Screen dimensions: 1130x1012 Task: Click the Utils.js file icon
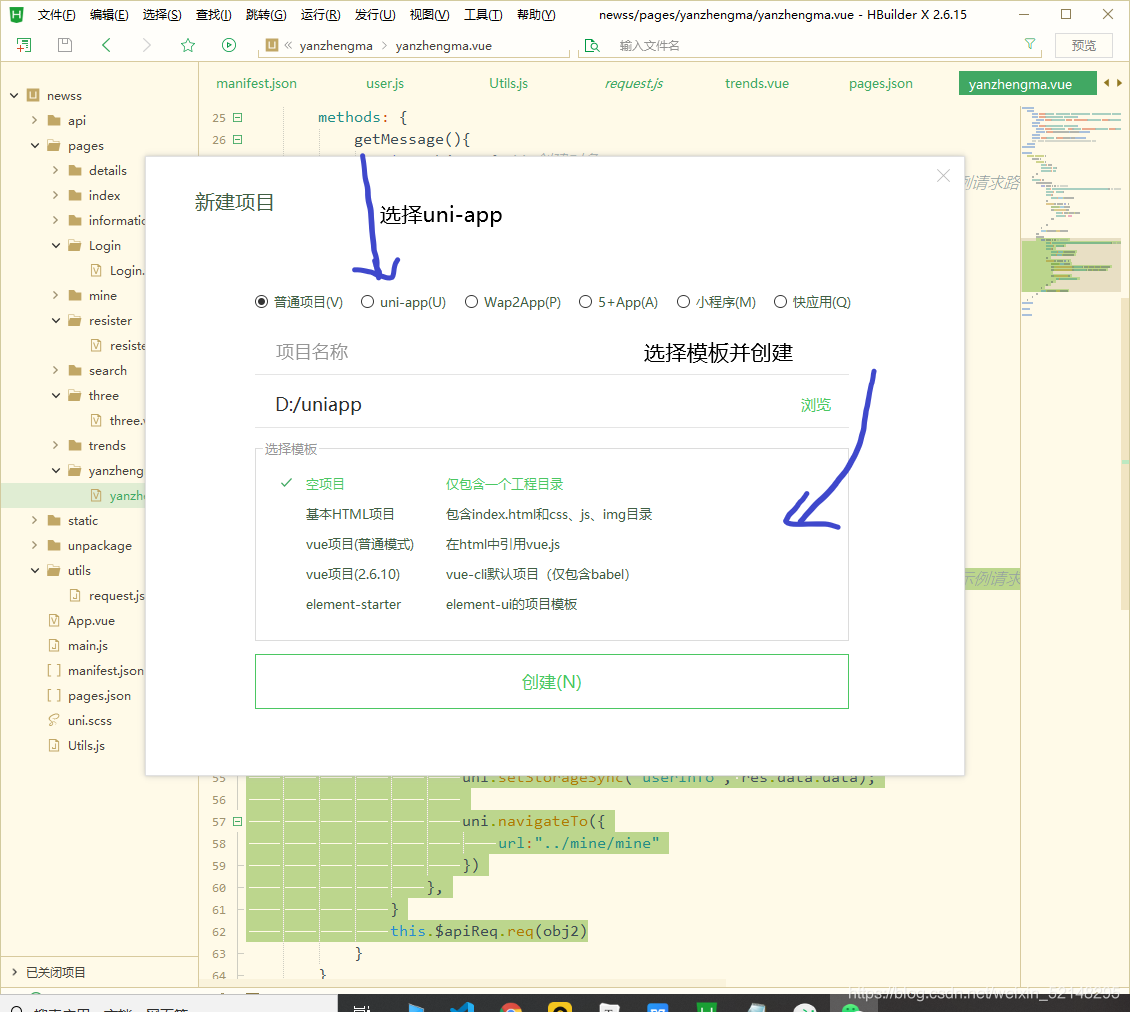(54, 745)
